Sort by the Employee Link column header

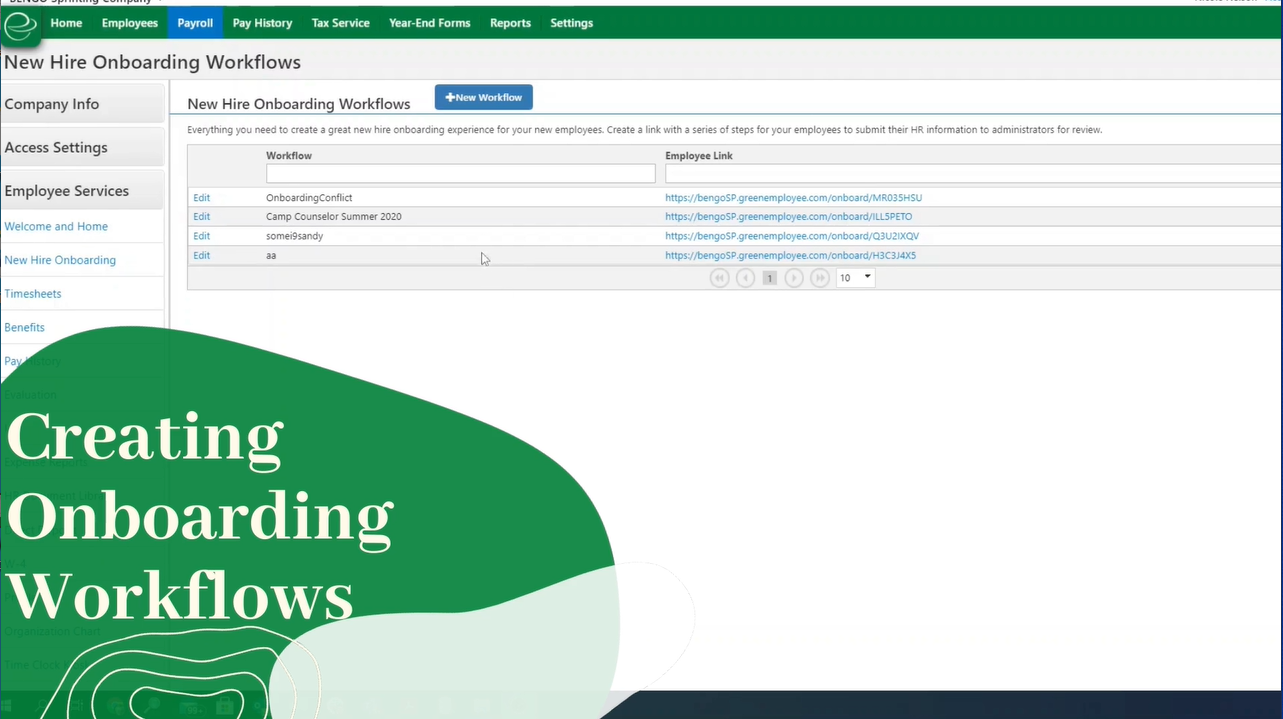[699, 156]
